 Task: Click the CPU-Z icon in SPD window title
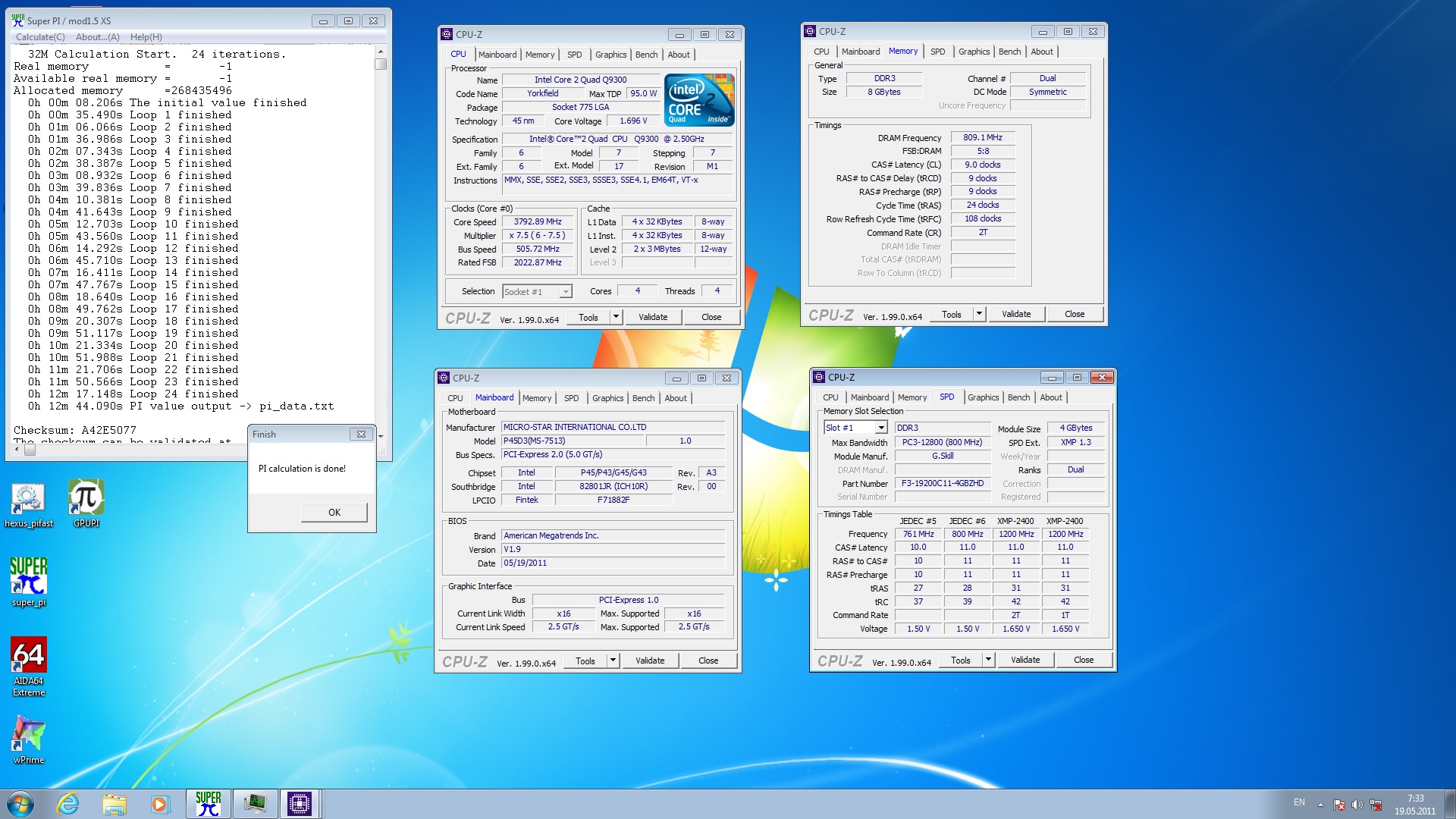pos(818,377)
